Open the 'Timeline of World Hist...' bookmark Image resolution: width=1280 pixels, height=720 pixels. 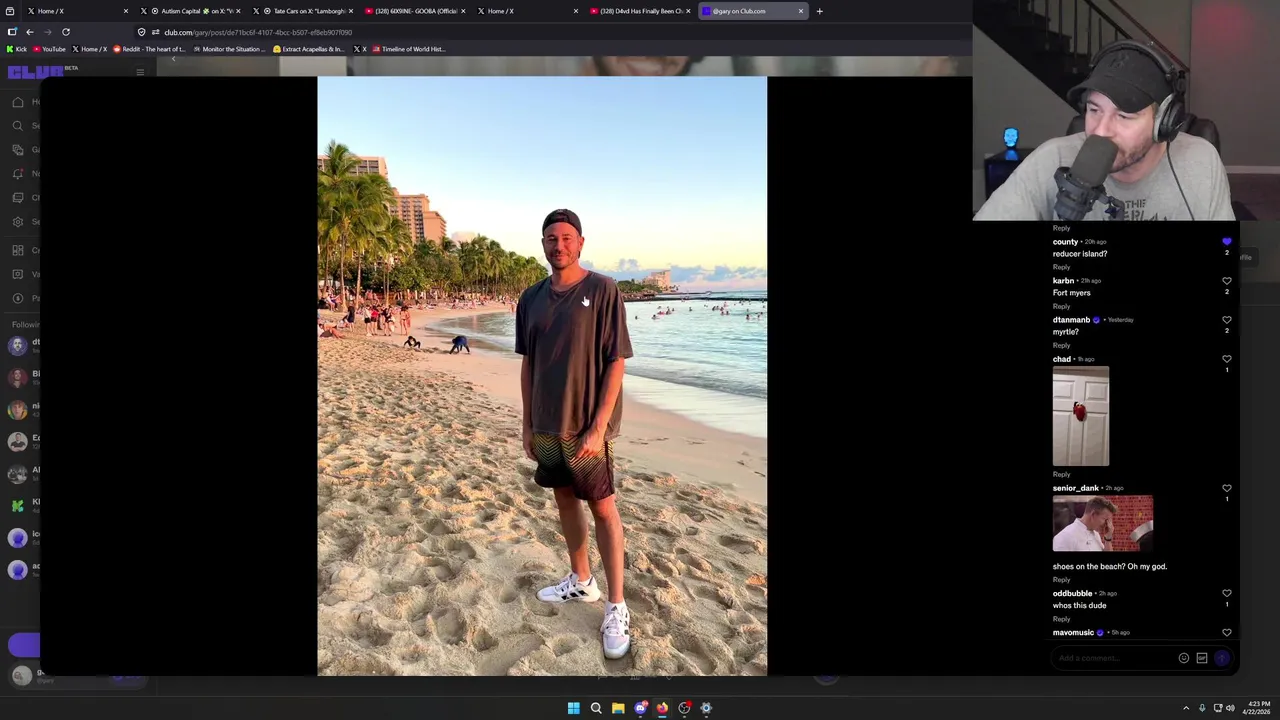pos(408,49)
